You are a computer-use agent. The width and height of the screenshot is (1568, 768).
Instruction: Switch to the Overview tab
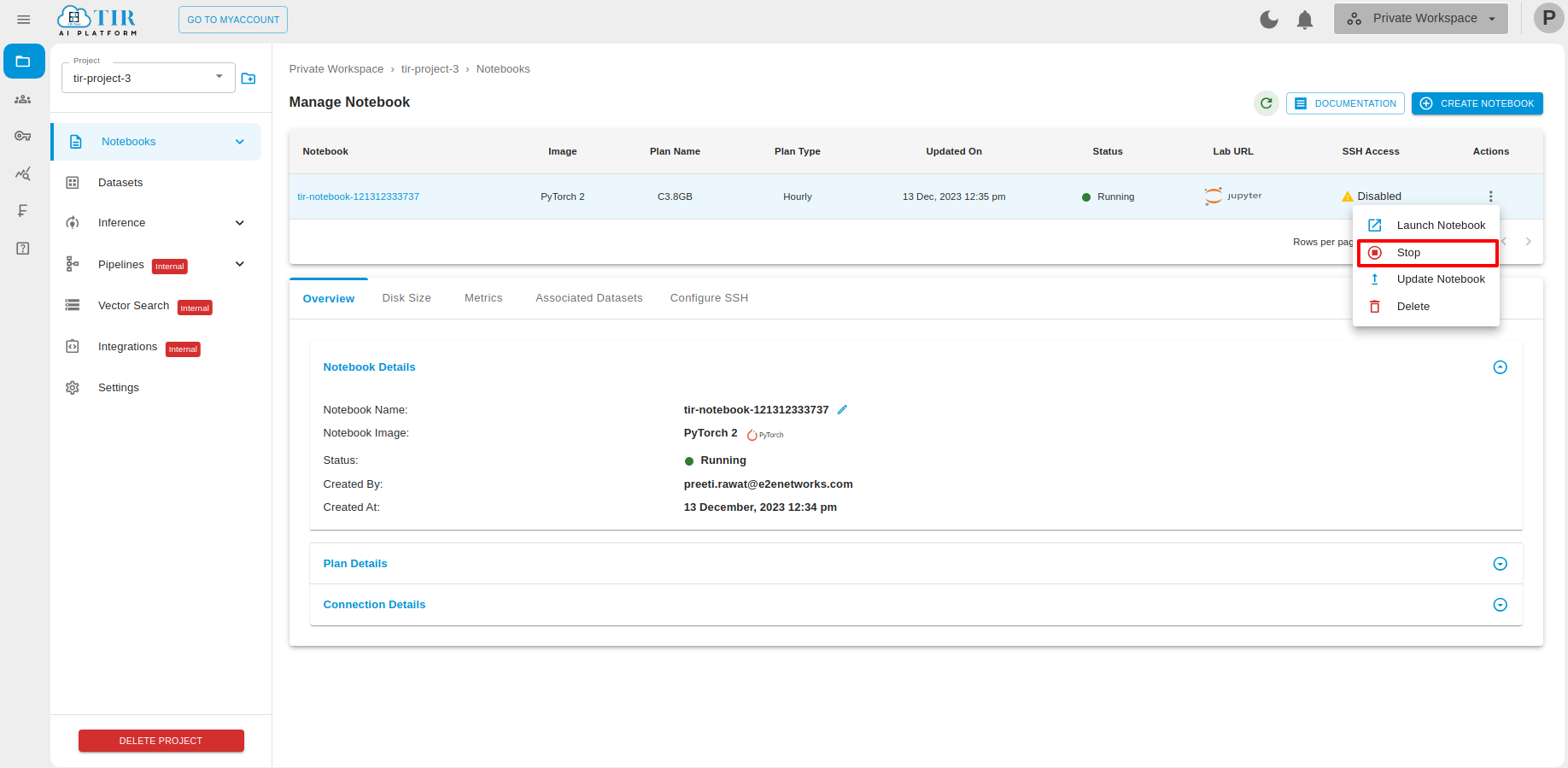(x=329, y=298)
